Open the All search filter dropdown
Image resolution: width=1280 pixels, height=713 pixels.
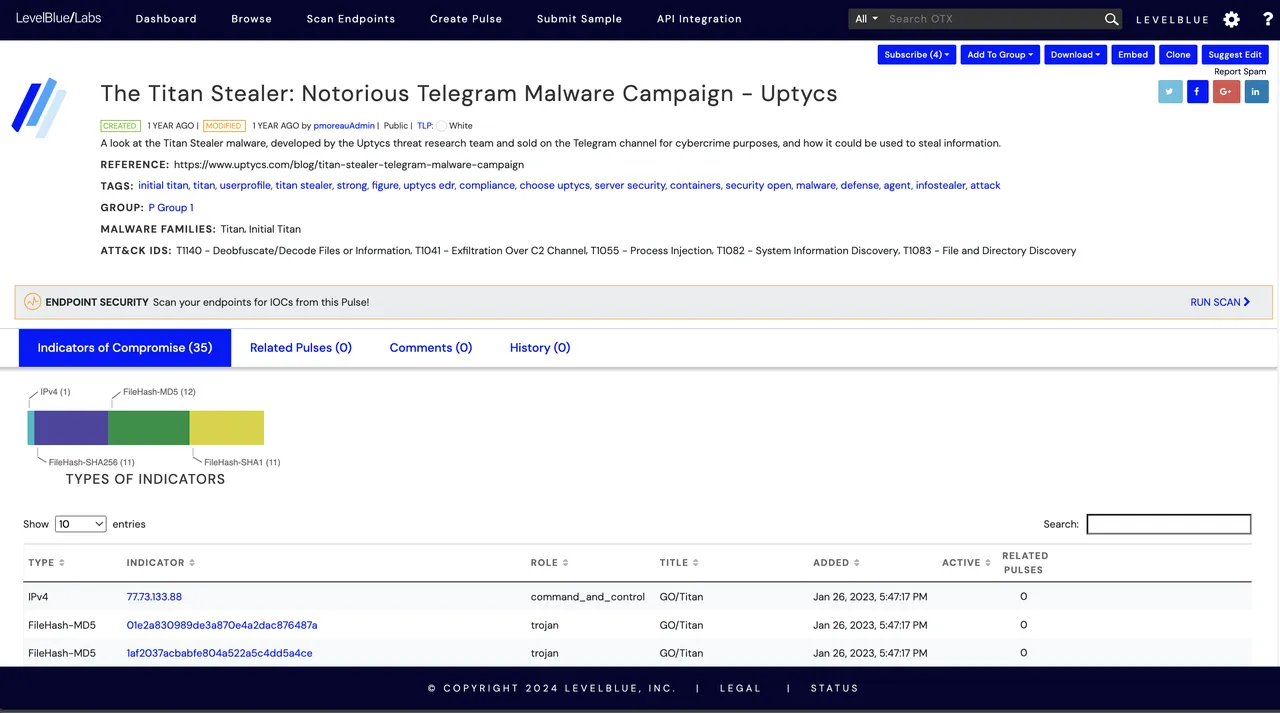pyautogui.click(x=866, y=19)
